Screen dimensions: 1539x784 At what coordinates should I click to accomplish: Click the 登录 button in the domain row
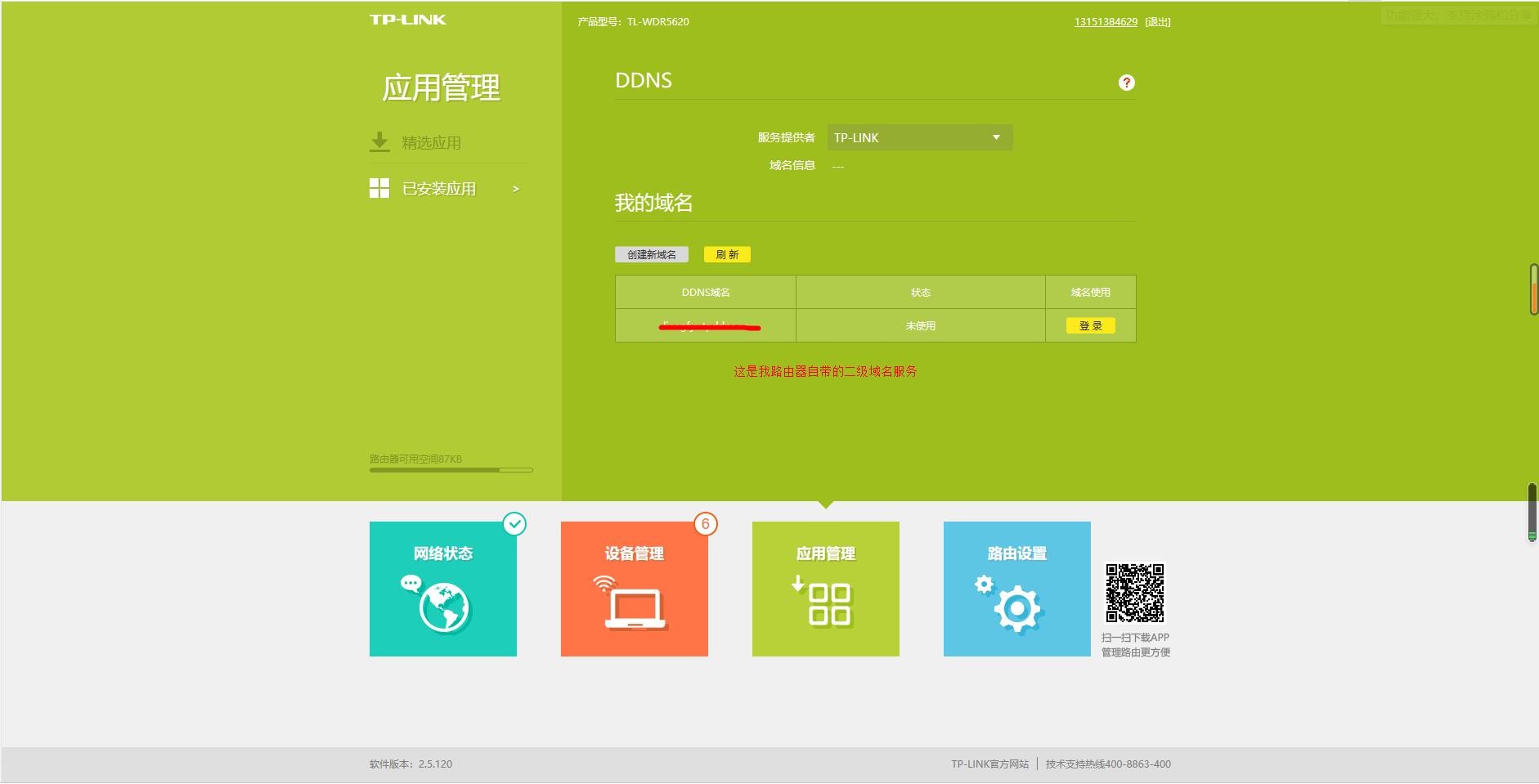pos(1091,325)
